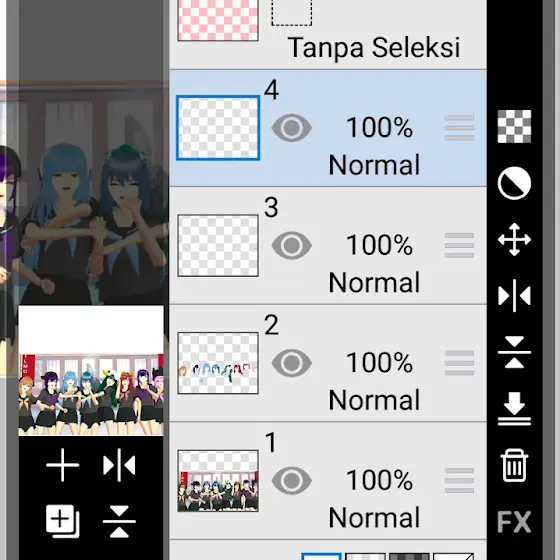
Task: Hide layer 1 with its eye icon
Action: 291,480
